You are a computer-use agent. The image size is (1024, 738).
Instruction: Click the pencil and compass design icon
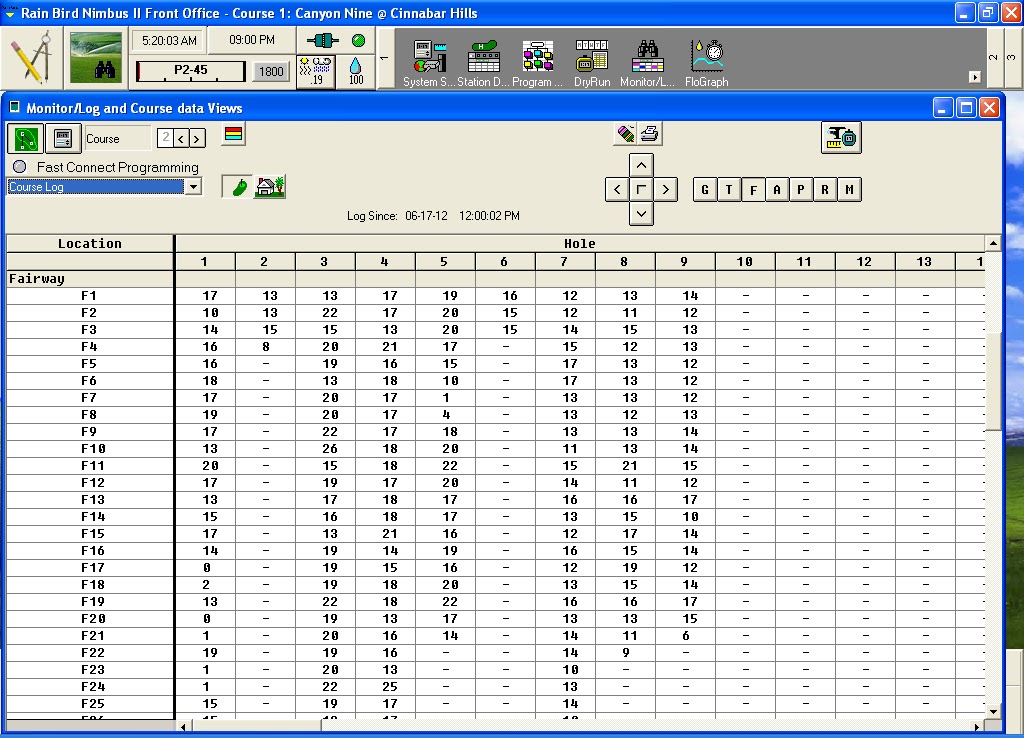[x=31, y=57]
